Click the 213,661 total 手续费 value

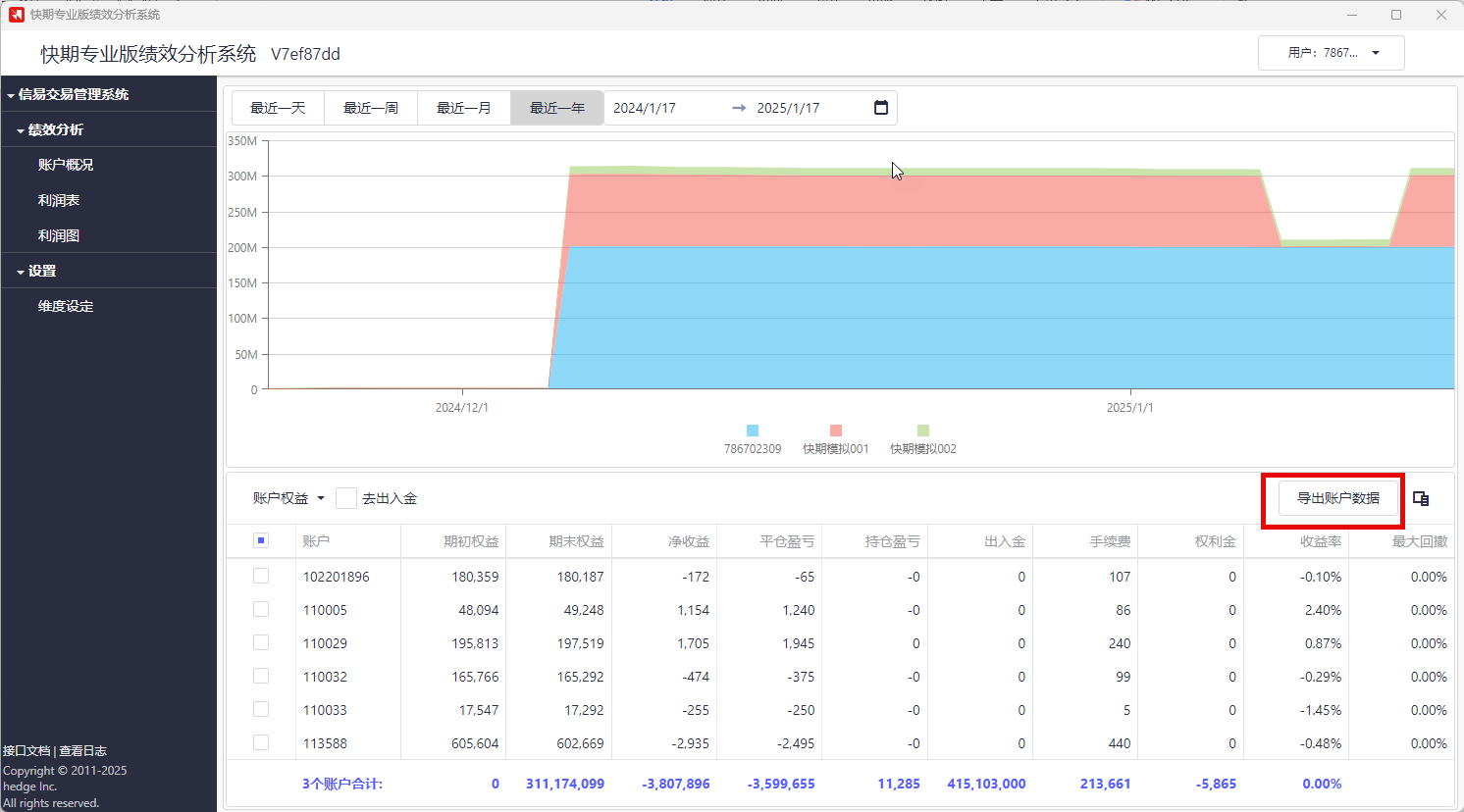1105,784
